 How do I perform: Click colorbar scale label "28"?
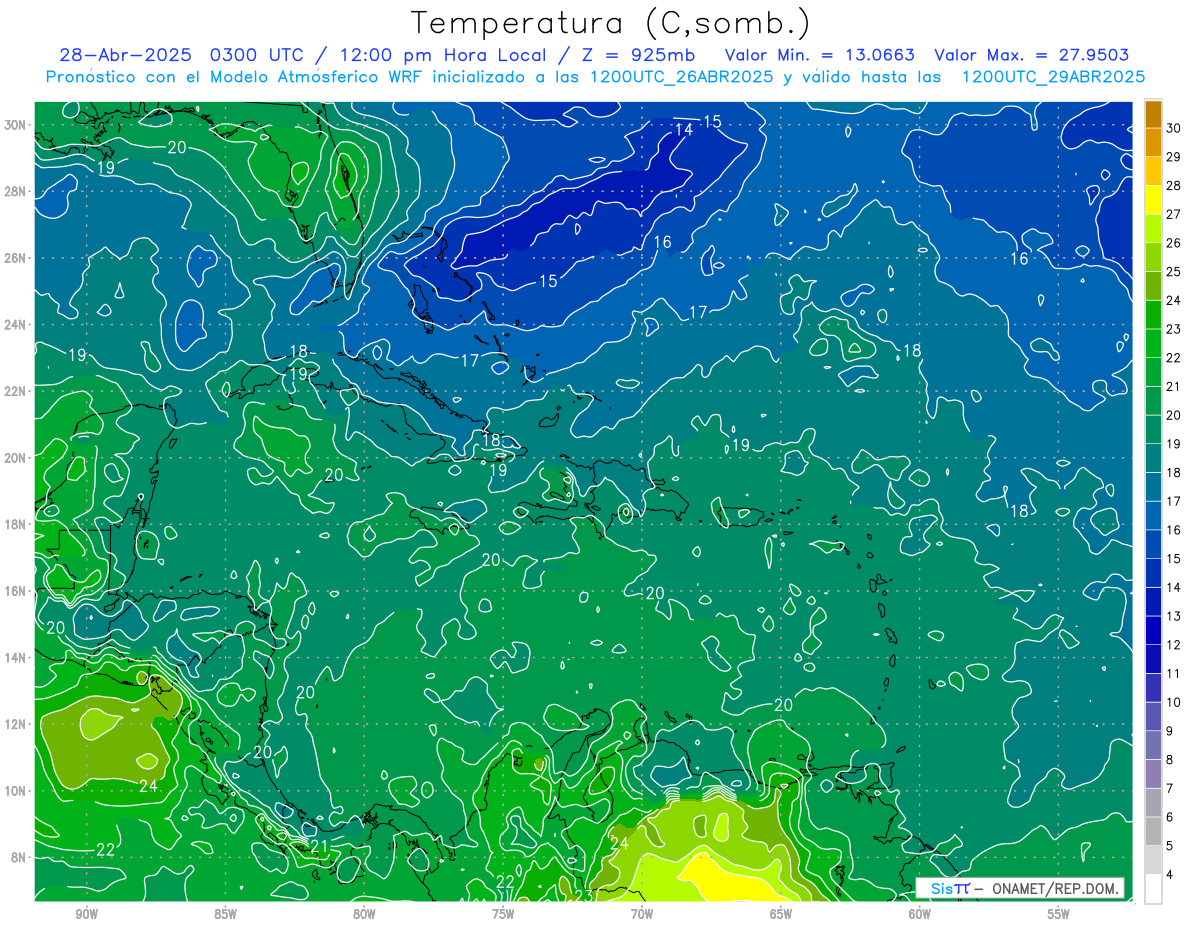1174,186
